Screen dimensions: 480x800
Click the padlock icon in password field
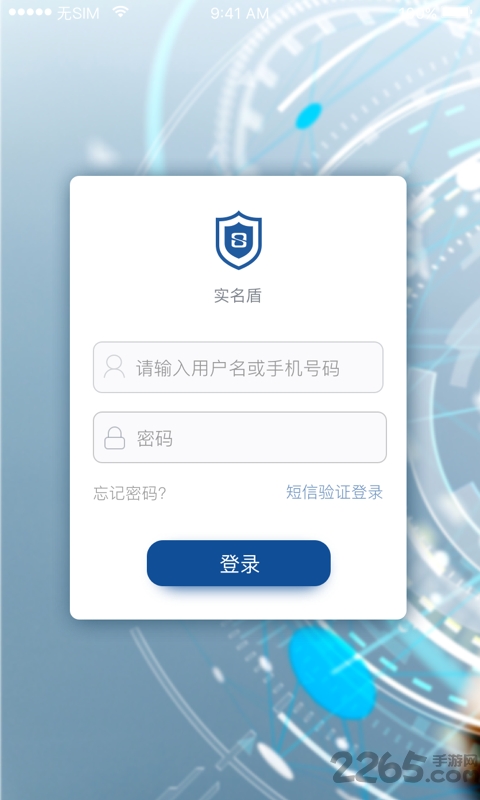click(x=114, y=438)
